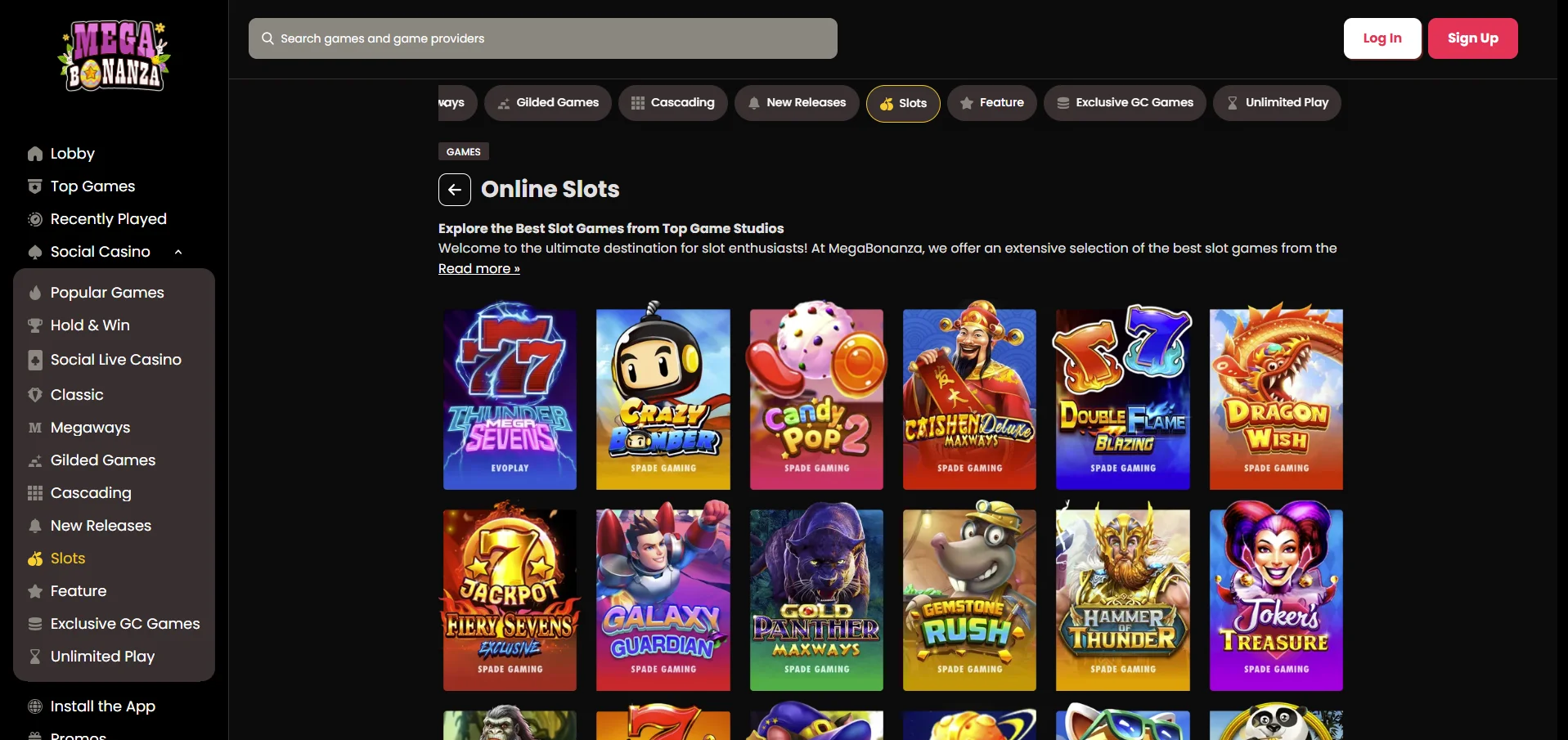
Task: Click the New Releases bell sidebar icon
Action: coord(34,526)
